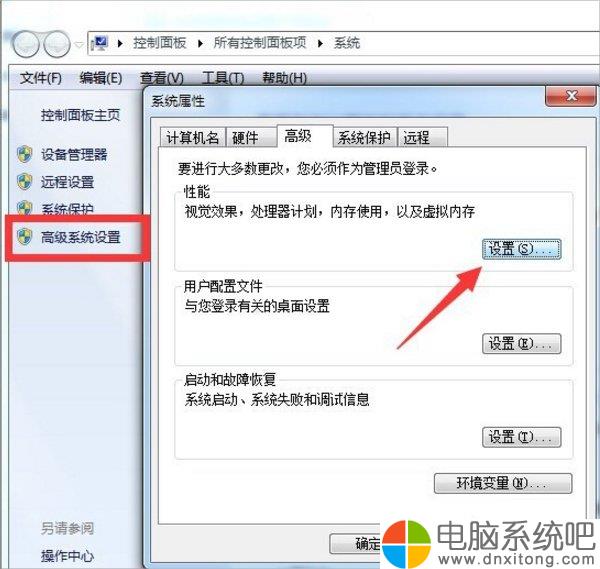
Task: Open the 工具(T) menu
Action: pos(223,78)
